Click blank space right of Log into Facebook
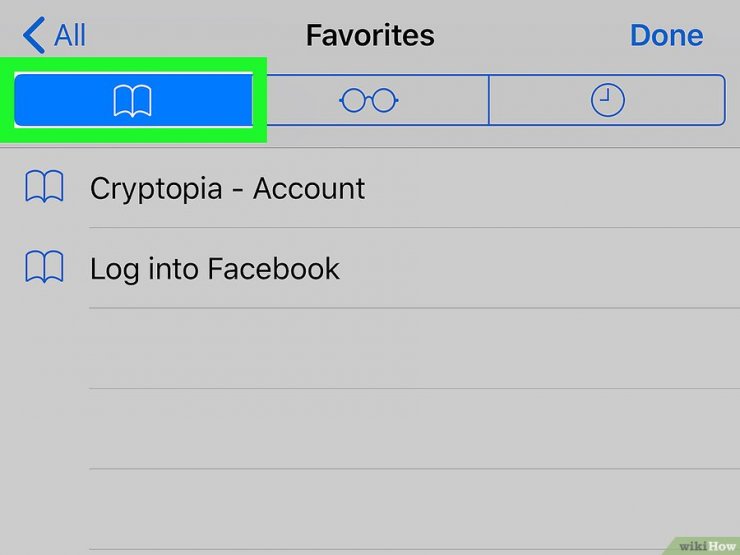740x555 pixels. pos(540,268)
